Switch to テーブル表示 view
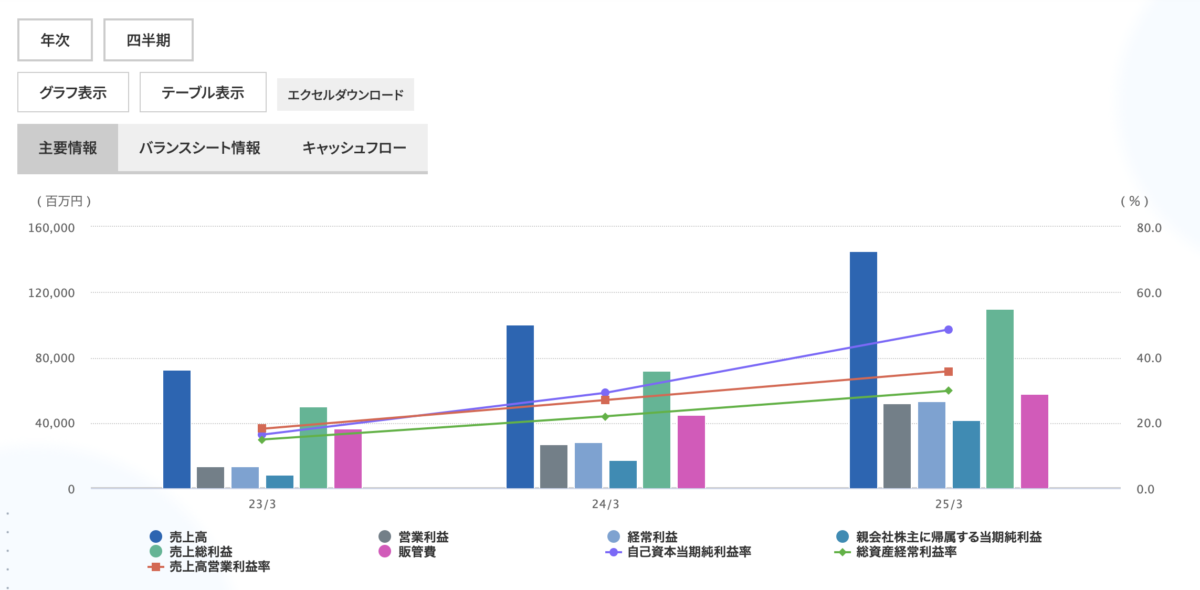The image size is (1200, 590). (x=203, y=92)
